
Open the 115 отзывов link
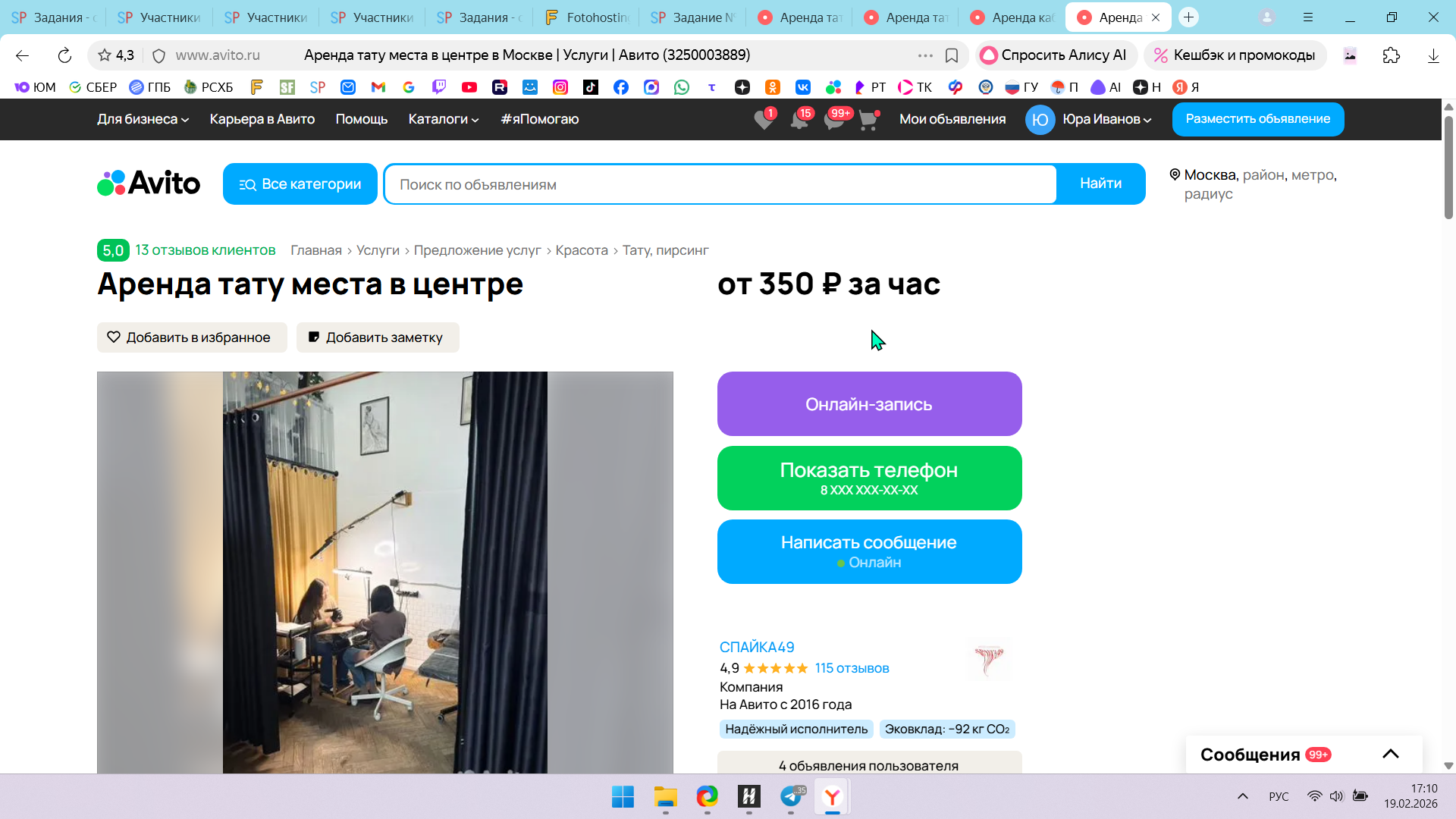coord(852,668)
